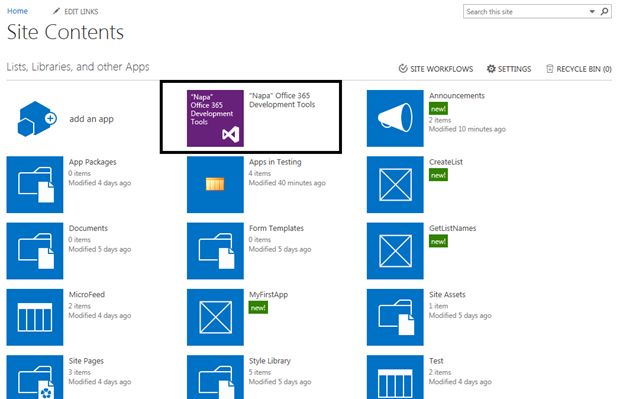
Task: Click the Form Templates title link
Action: coord(276,228)
